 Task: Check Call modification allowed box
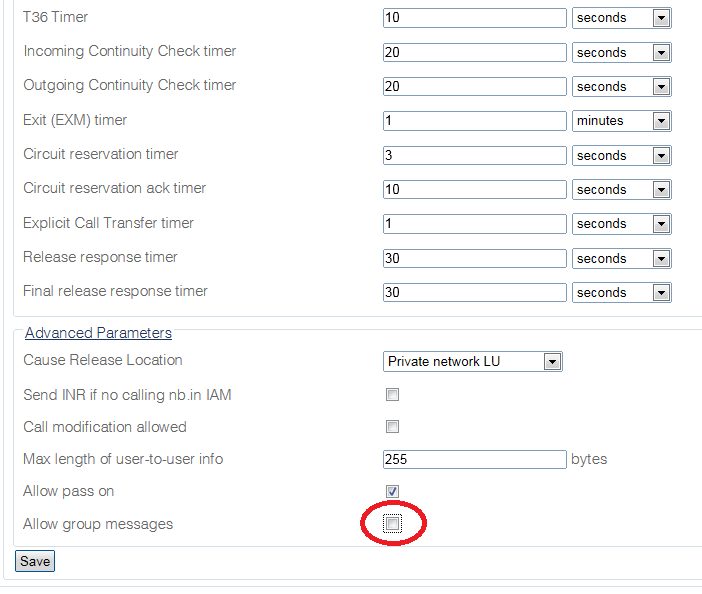click(x=392, y=427)
